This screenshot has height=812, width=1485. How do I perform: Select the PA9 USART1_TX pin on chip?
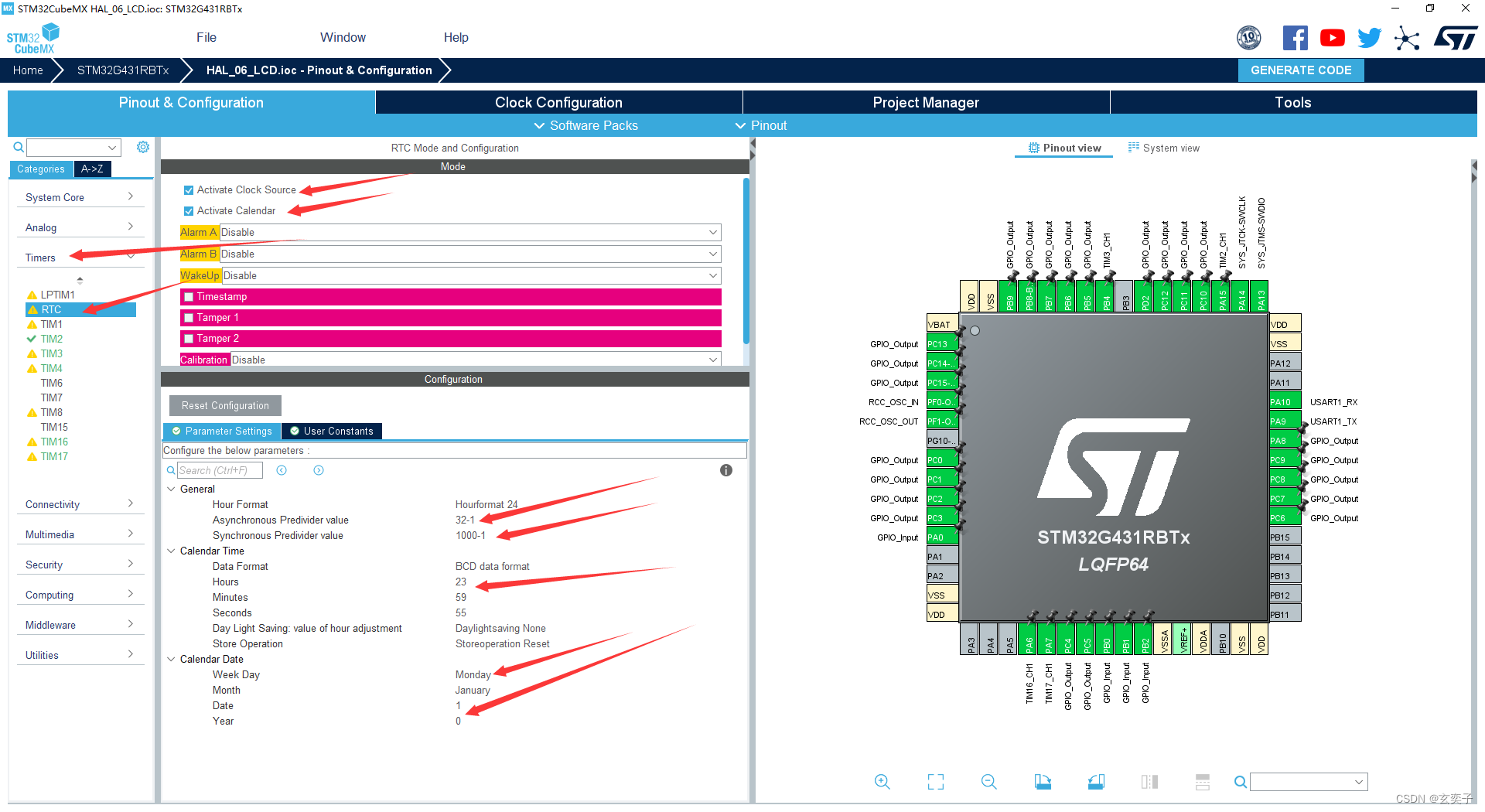click(1285, 421)
